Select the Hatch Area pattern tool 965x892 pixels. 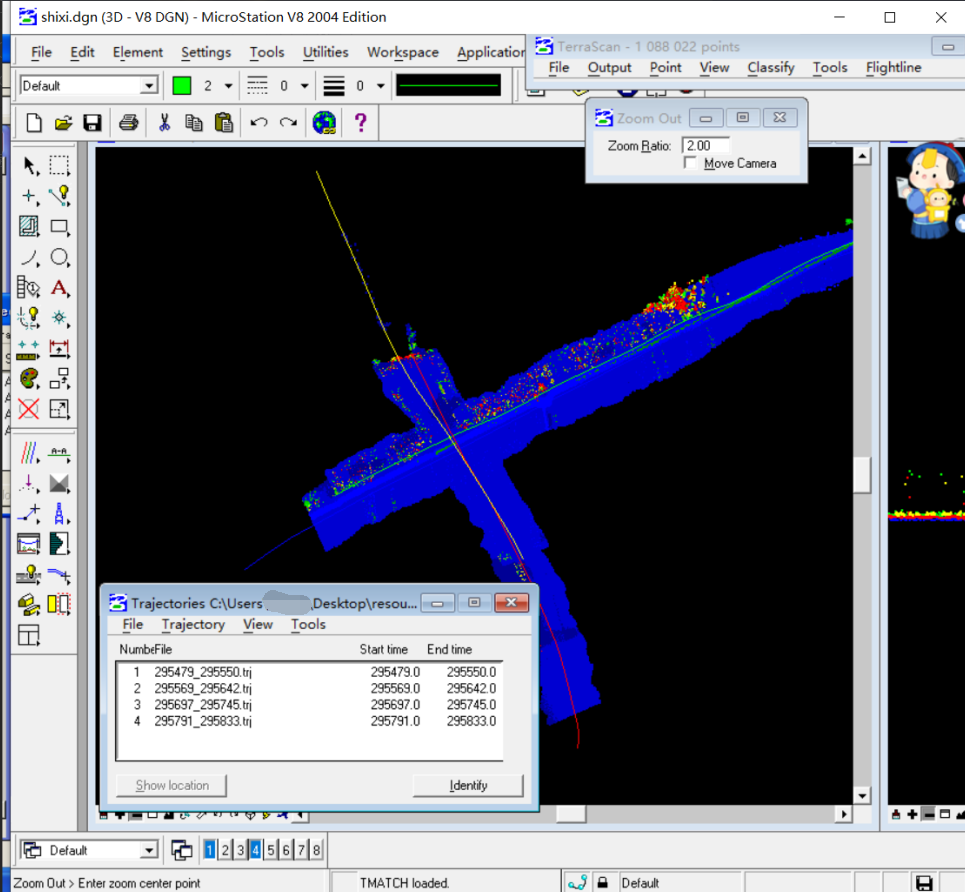point(29,227)
